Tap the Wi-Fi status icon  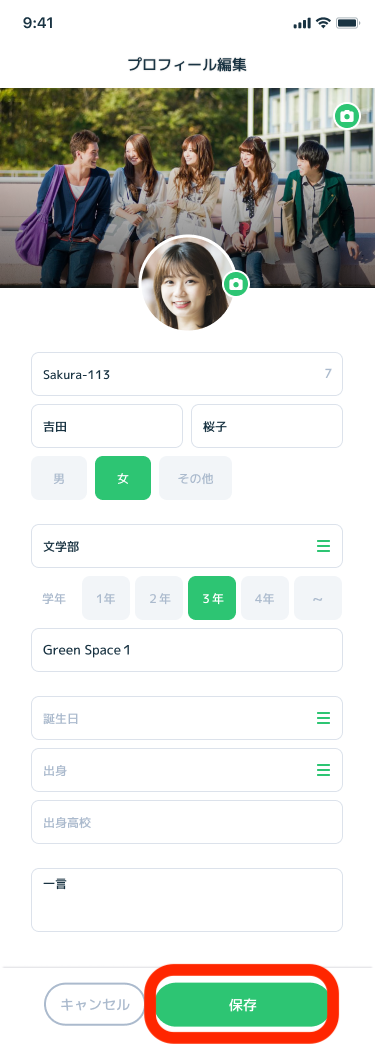coord(323,23)
